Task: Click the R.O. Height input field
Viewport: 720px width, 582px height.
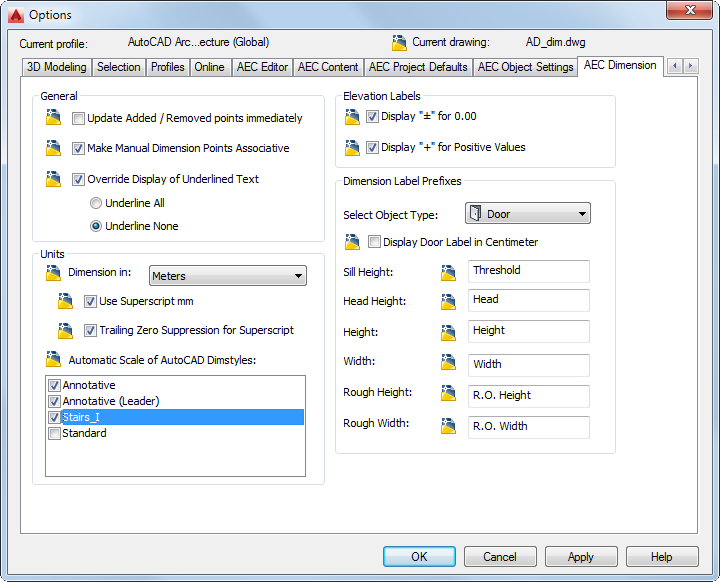Action: point(529,396)
